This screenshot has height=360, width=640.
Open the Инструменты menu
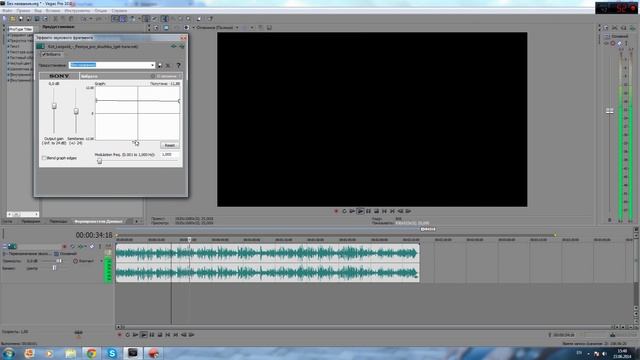point(77,11)
